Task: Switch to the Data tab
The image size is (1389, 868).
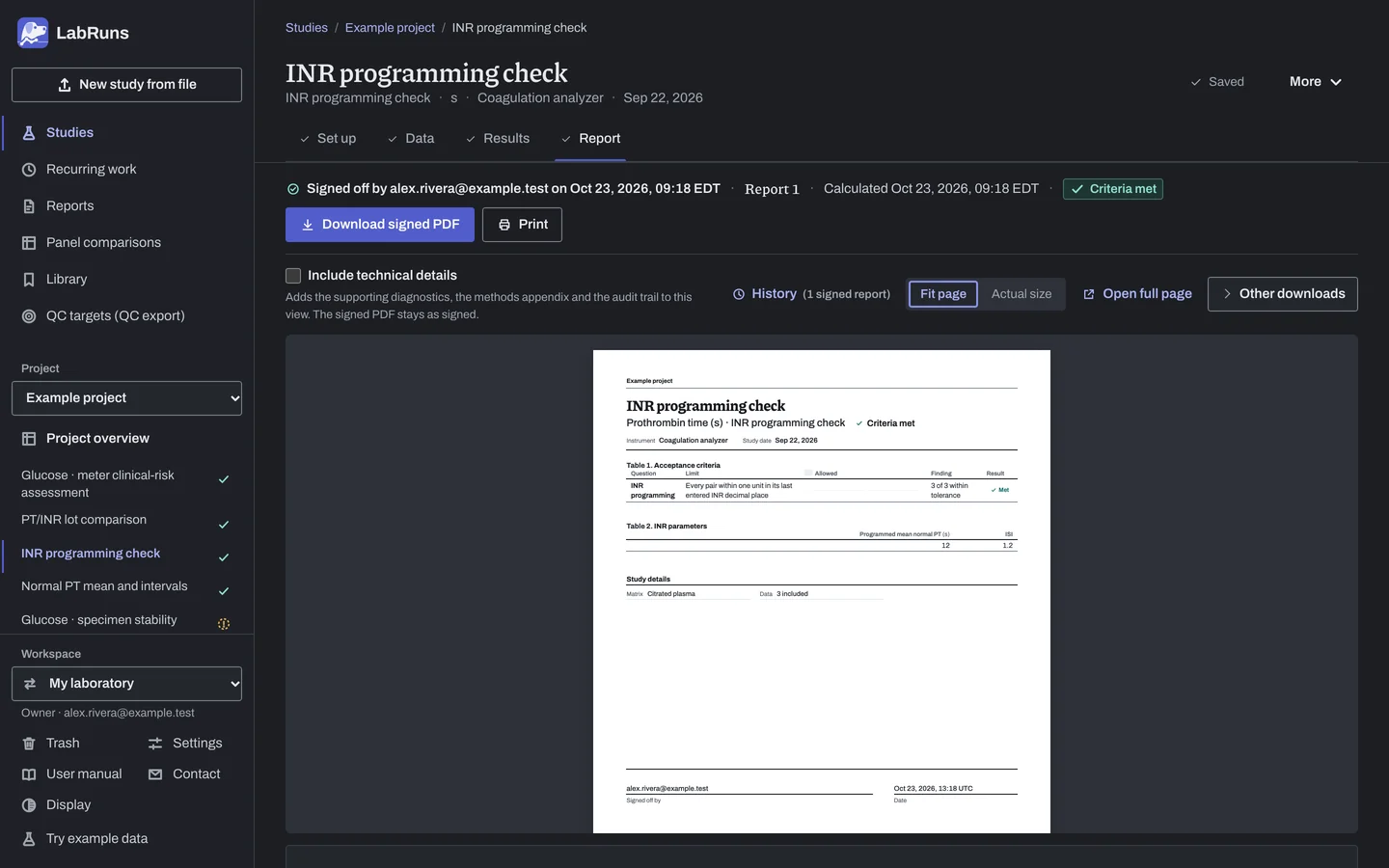Action: [411, 139]
